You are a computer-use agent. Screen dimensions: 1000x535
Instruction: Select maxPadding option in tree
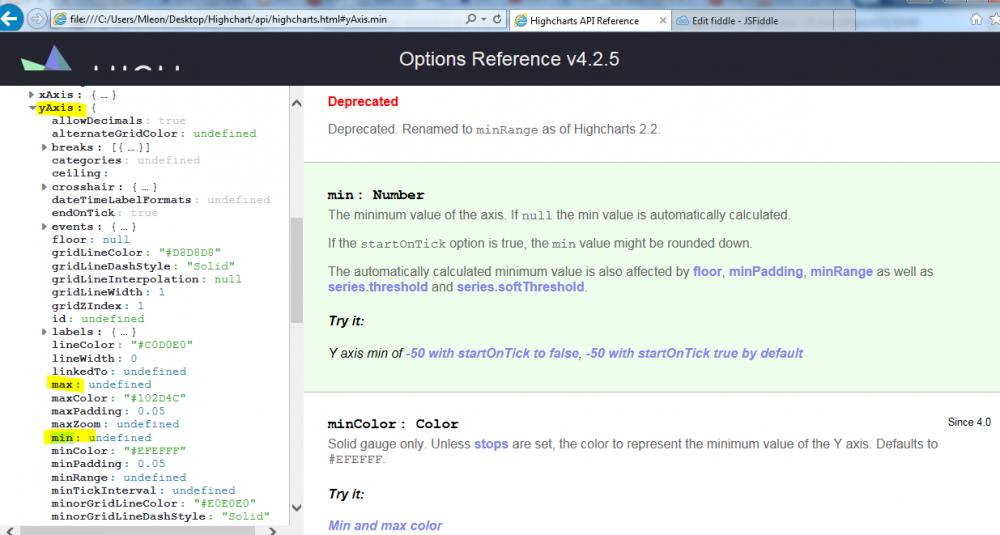[x=86, y=411]
